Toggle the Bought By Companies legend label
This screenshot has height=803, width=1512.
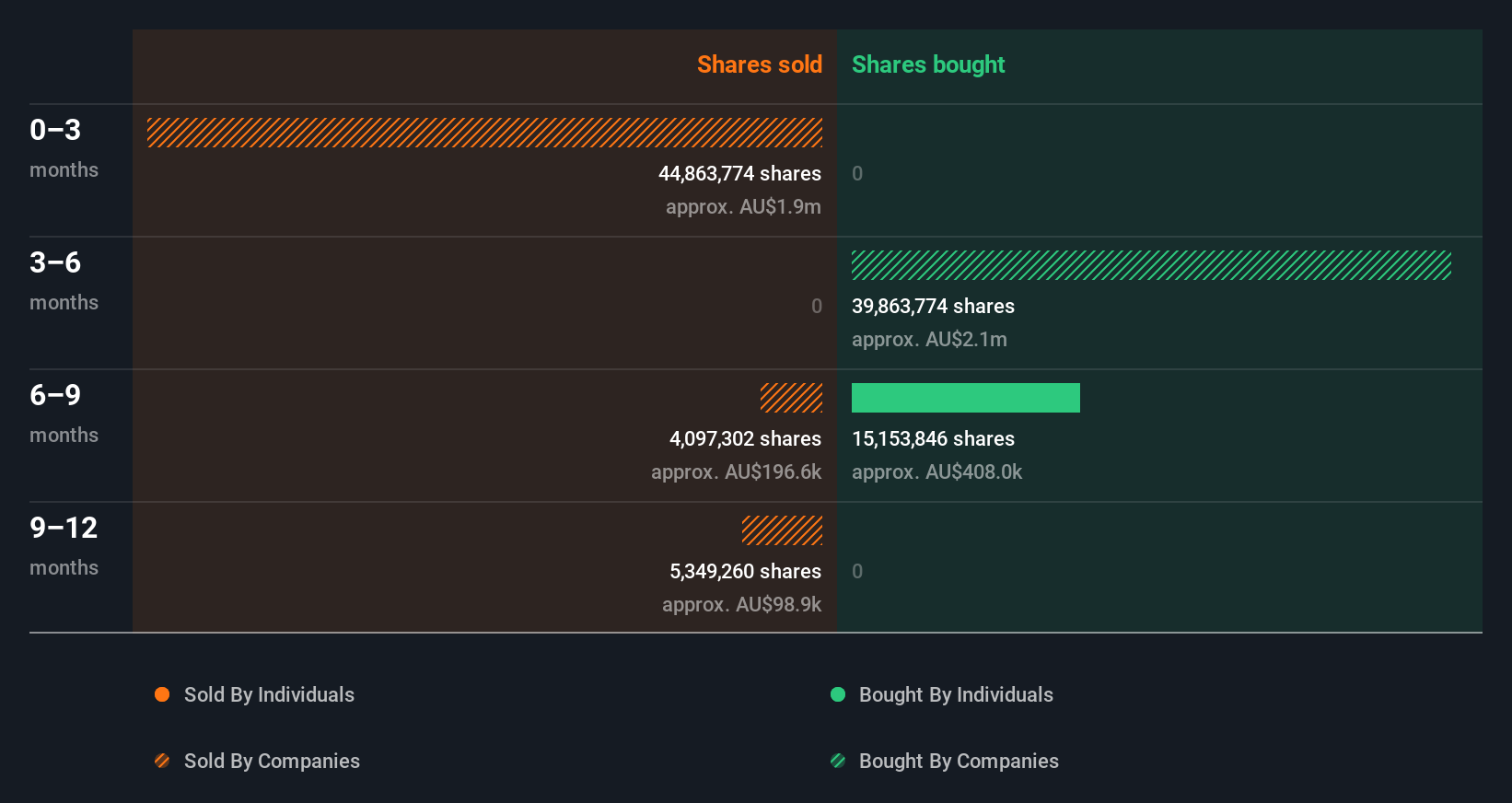pos(959,761)
